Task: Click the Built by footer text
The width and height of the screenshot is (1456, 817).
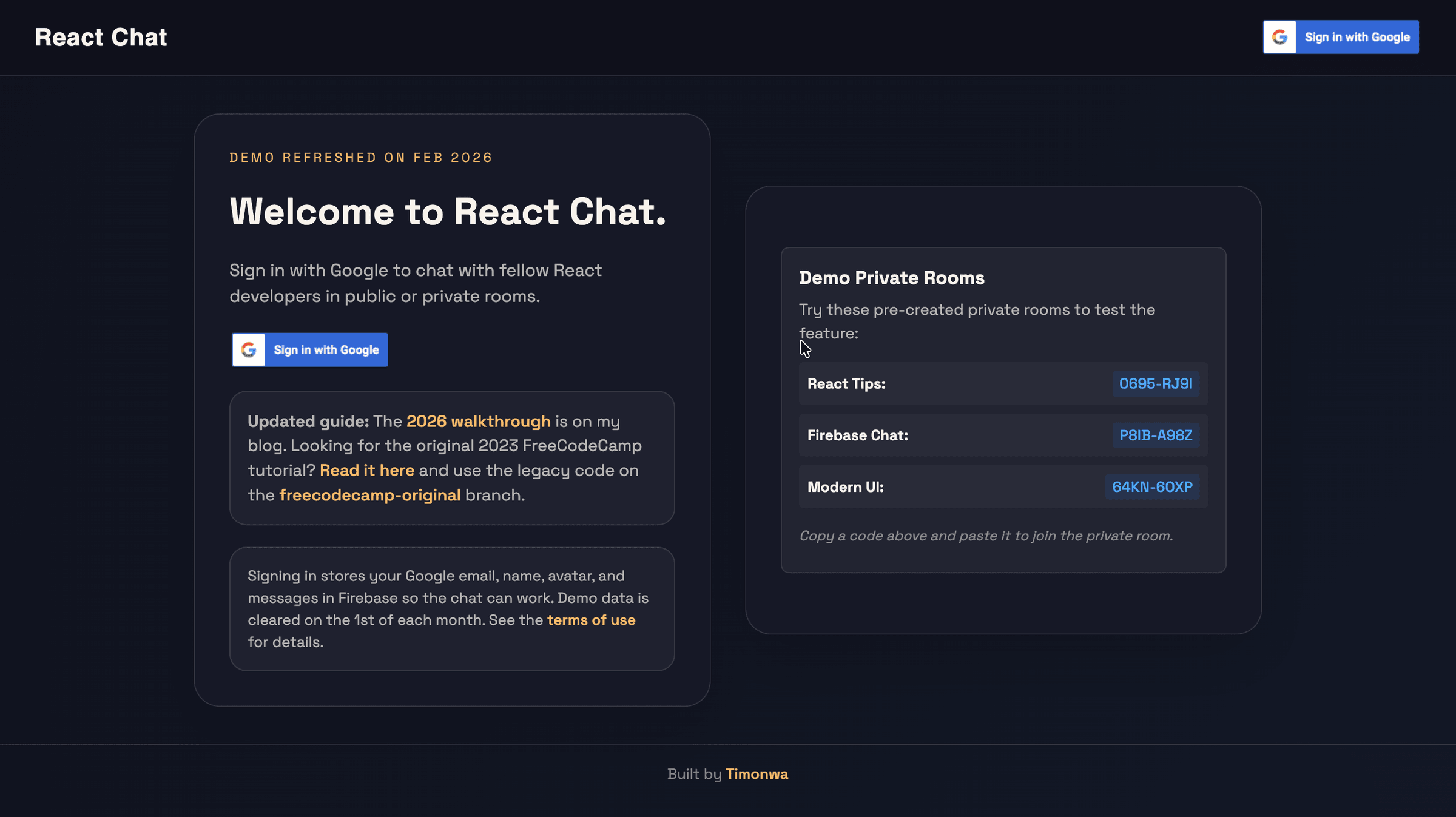Action: point(694,775)
